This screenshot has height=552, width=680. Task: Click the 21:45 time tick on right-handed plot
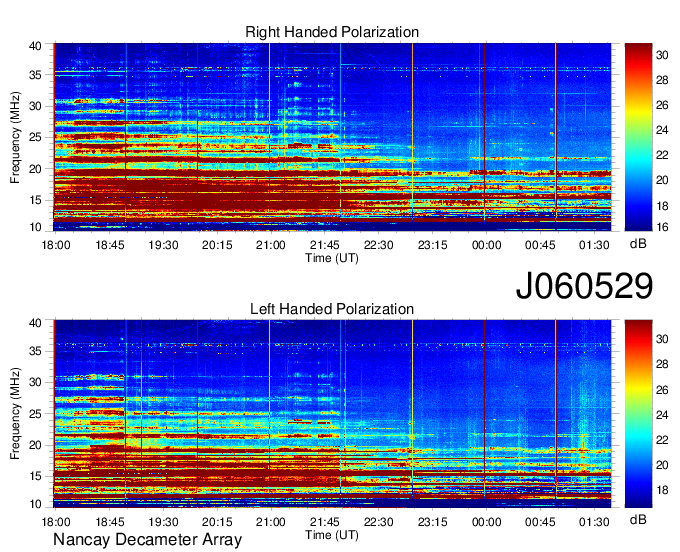(x=325, y=245)
